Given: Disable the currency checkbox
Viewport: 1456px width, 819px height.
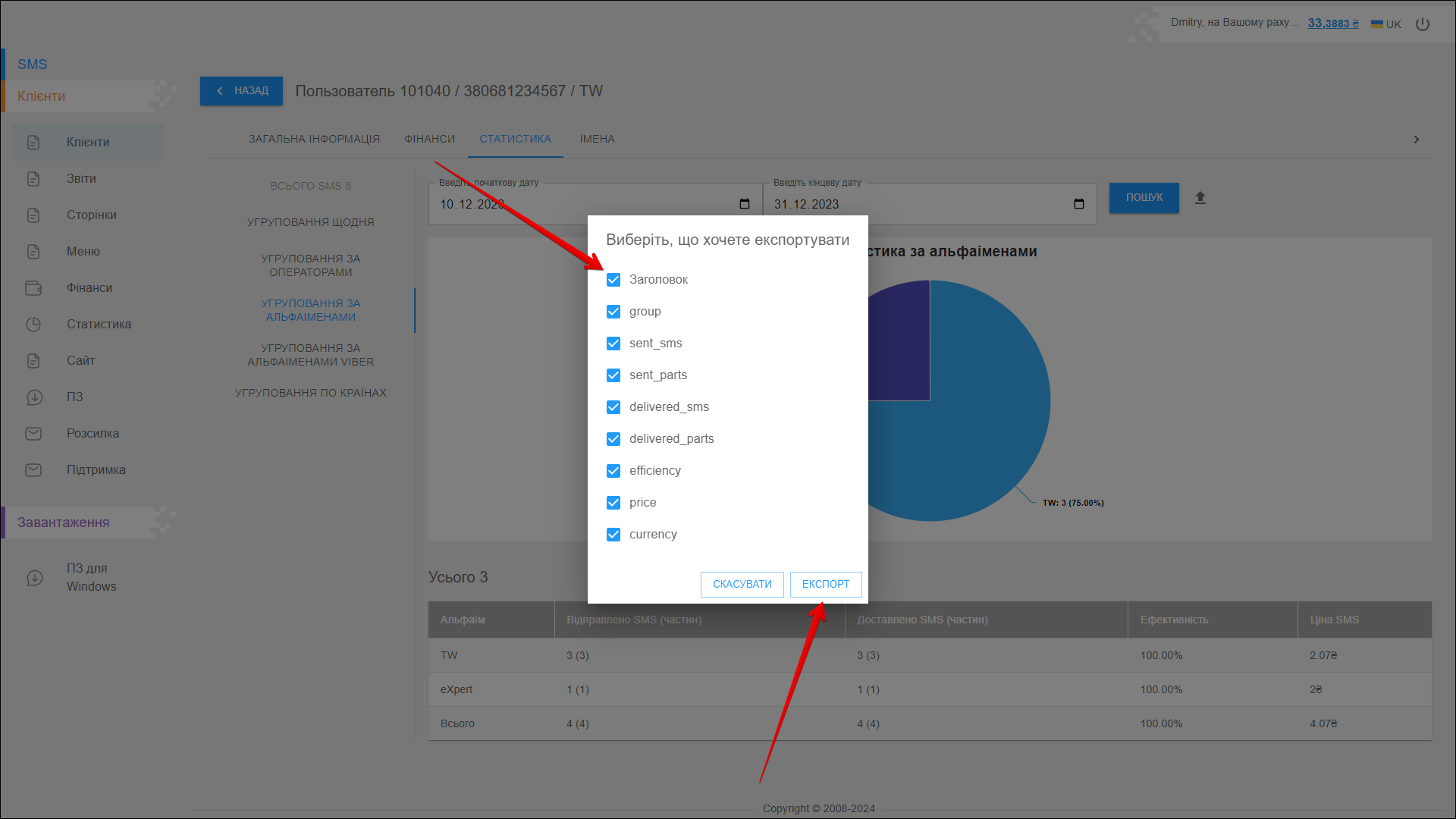Looking at the screenshot, I should click(x=613, y=535).
